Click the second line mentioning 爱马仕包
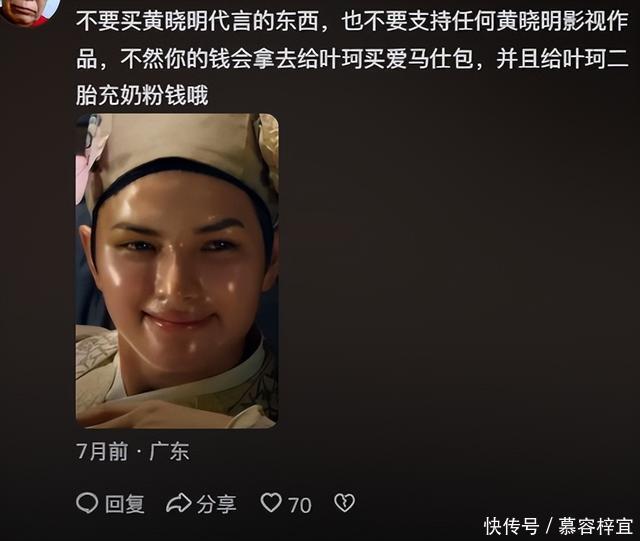The height and width of the screenshot is (541, 640). click(352, 58)
